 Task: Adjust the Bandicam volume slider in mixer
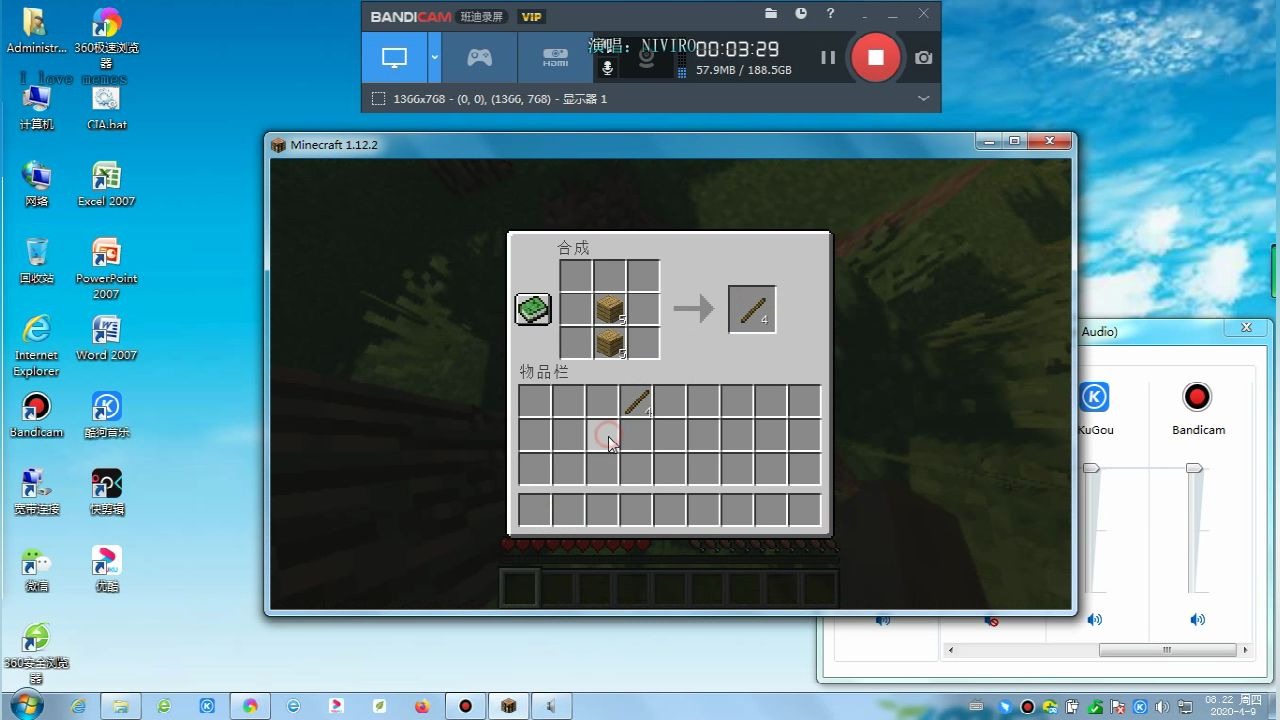[x=1194, y=468]
